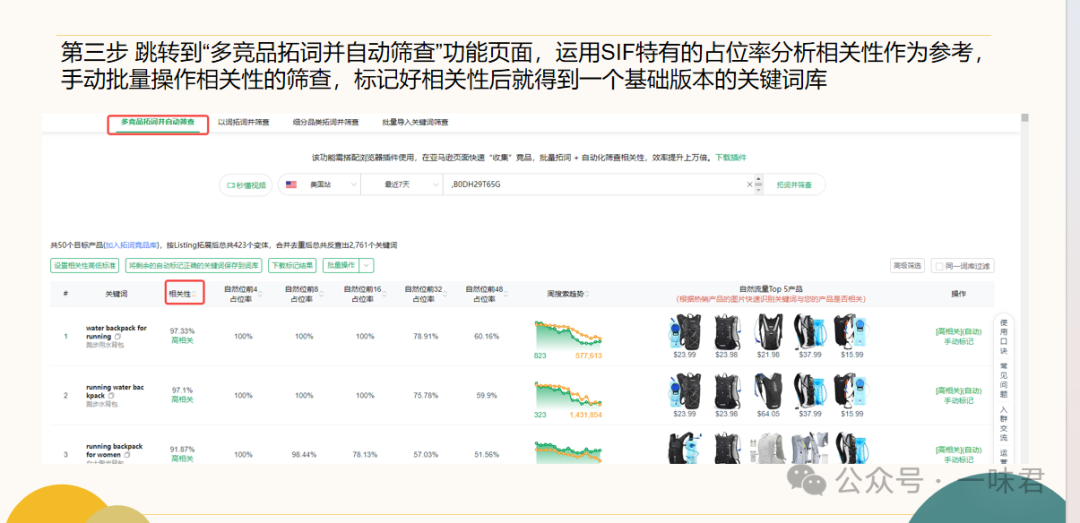Step up the ASIN input spinner arrow
This screenshot has width=1080, height=523.
(758, 181)
